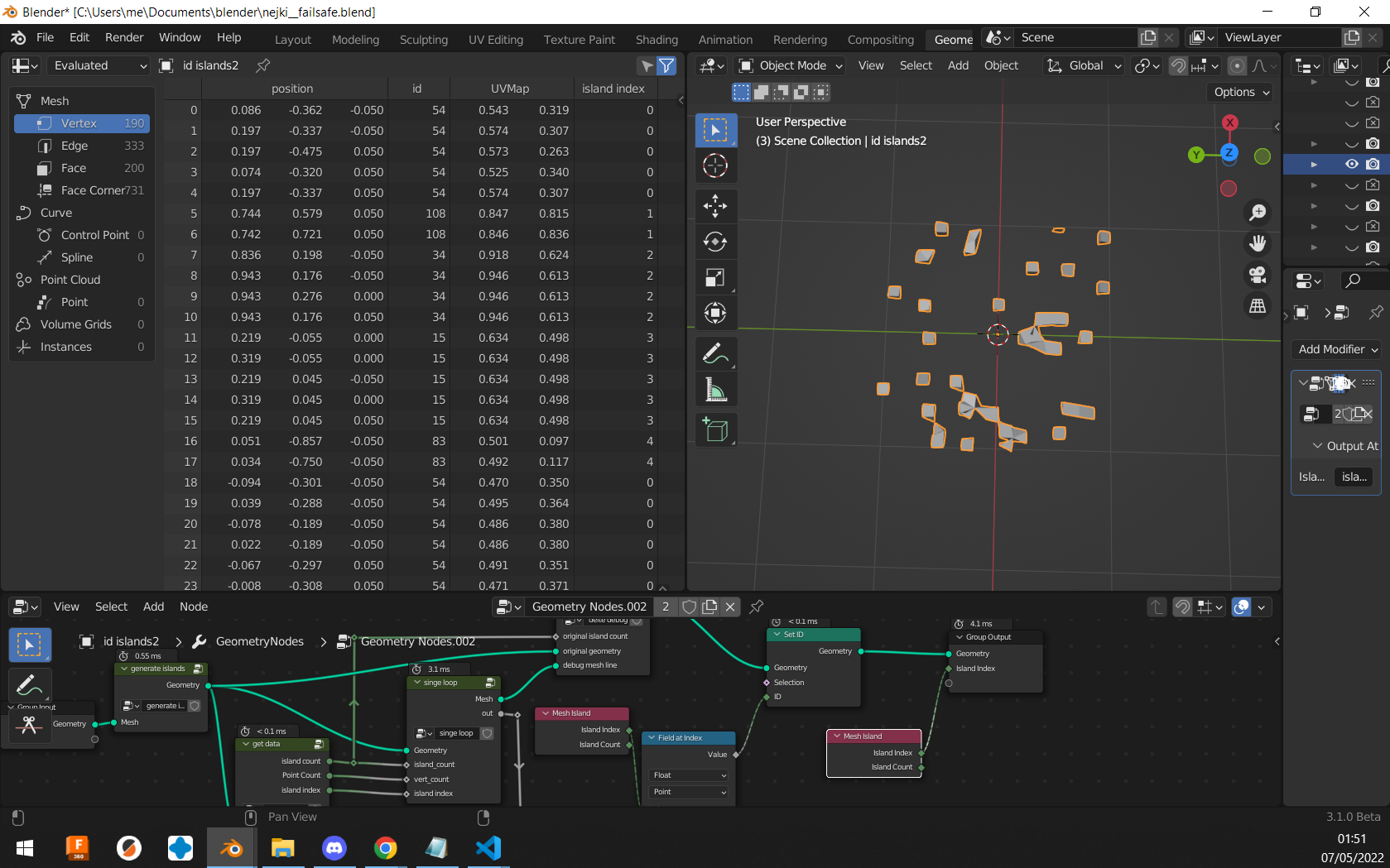1390x868 pixels.
Task: Select the Add Cube tool
Action: click(715, 429)
